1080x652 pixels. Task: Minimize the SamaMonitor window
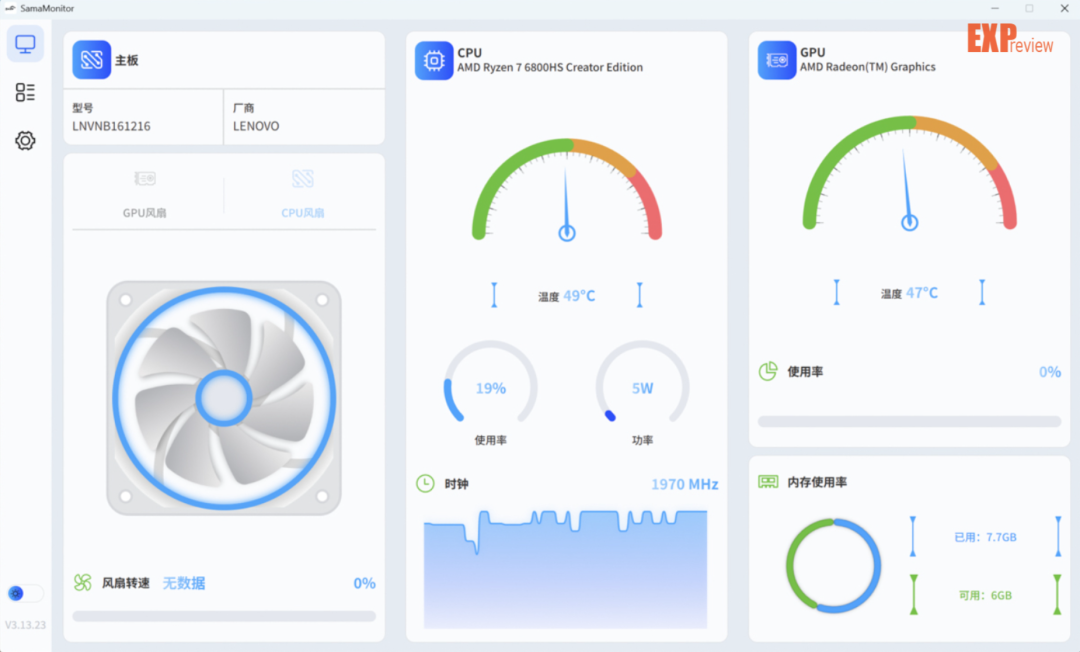[995, 8]
